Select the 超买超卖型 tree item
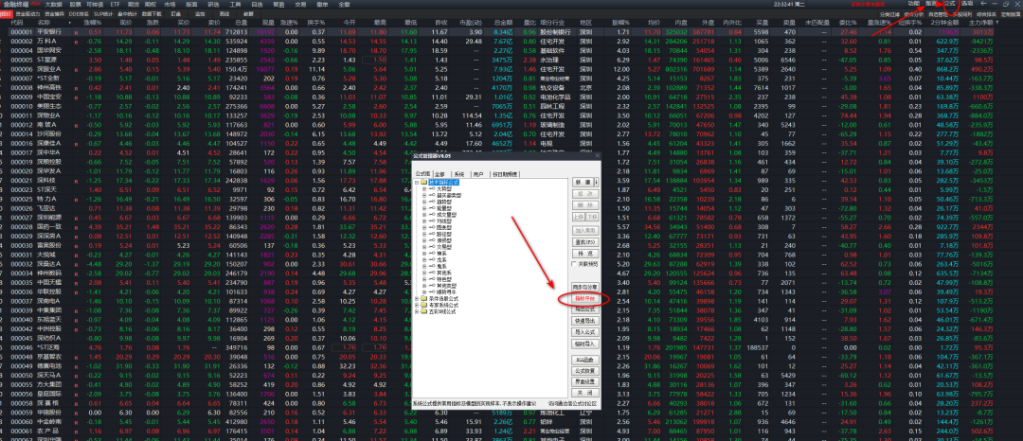The height and width of the screenshot is (441, 1023). (x=449, y=195)
